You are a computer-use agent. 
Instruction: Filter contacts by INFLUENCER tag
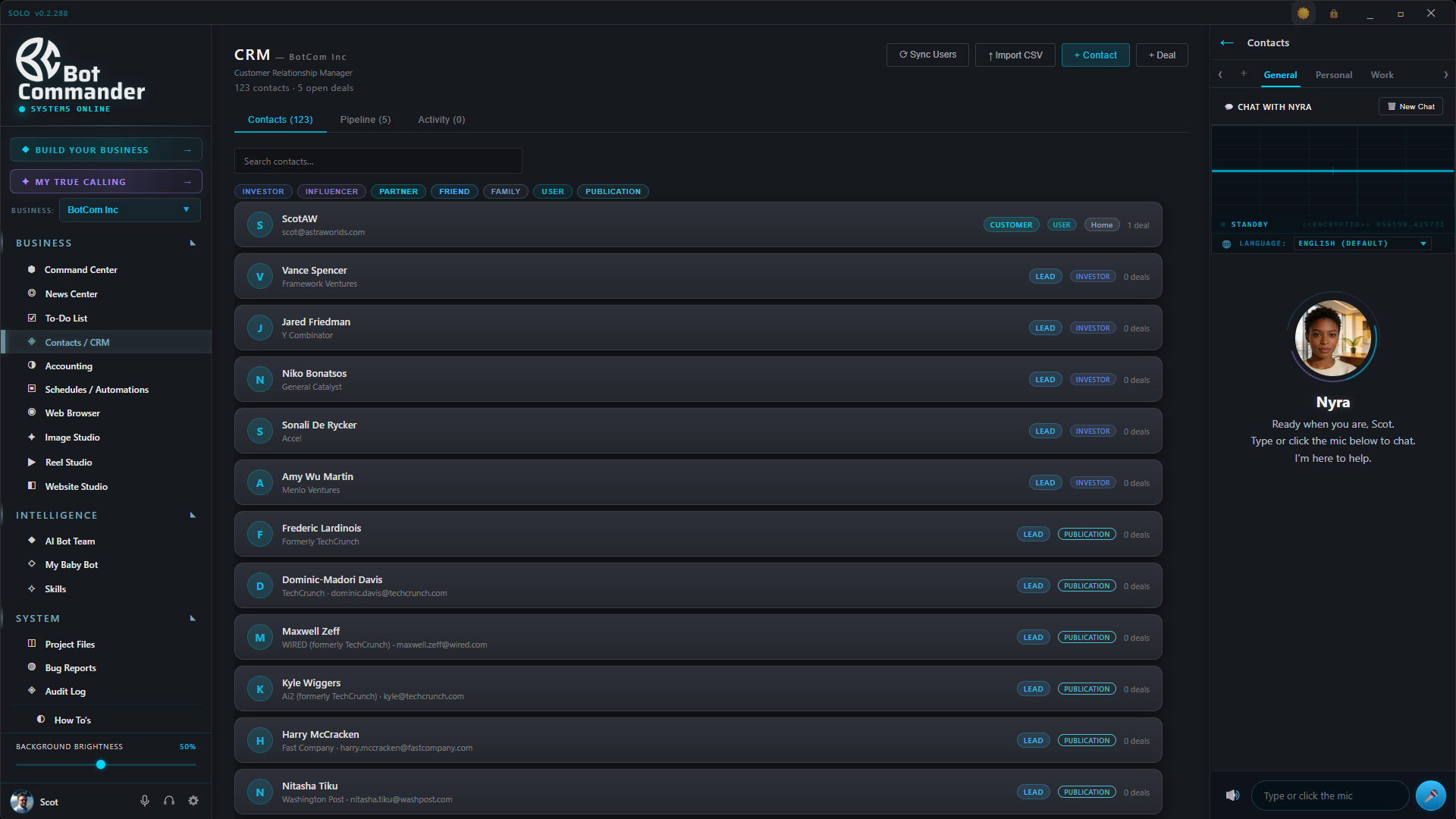point(331,192)
